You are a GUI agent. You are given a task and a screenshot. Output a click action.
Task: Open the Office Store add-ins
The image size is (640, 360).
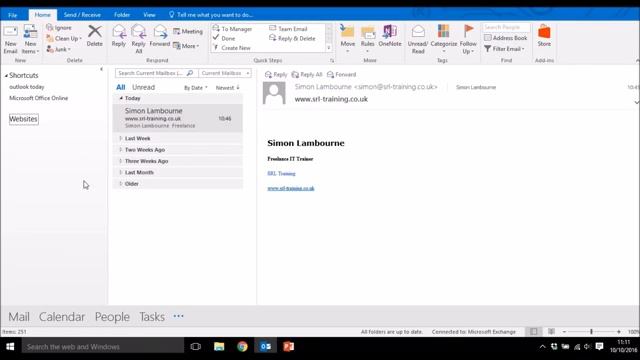544,36
